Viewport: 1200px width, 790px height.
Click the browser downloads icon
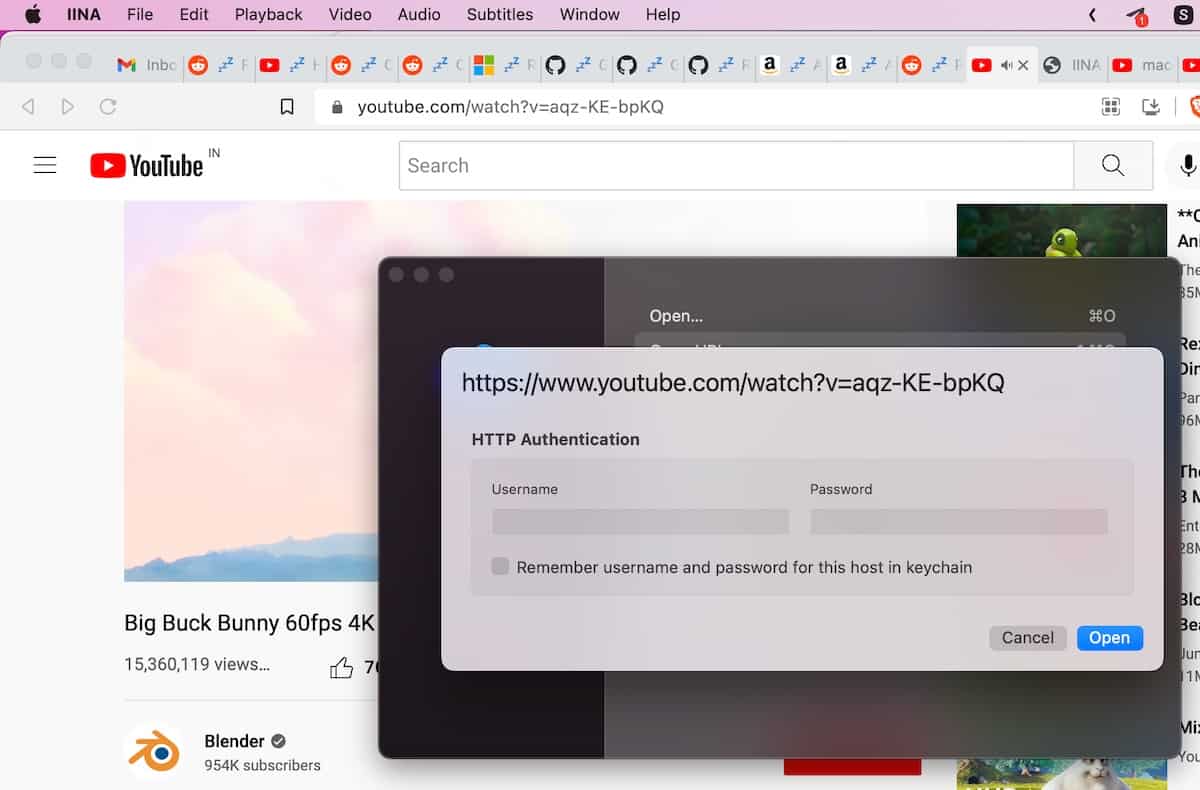[x=1151, y=107]
